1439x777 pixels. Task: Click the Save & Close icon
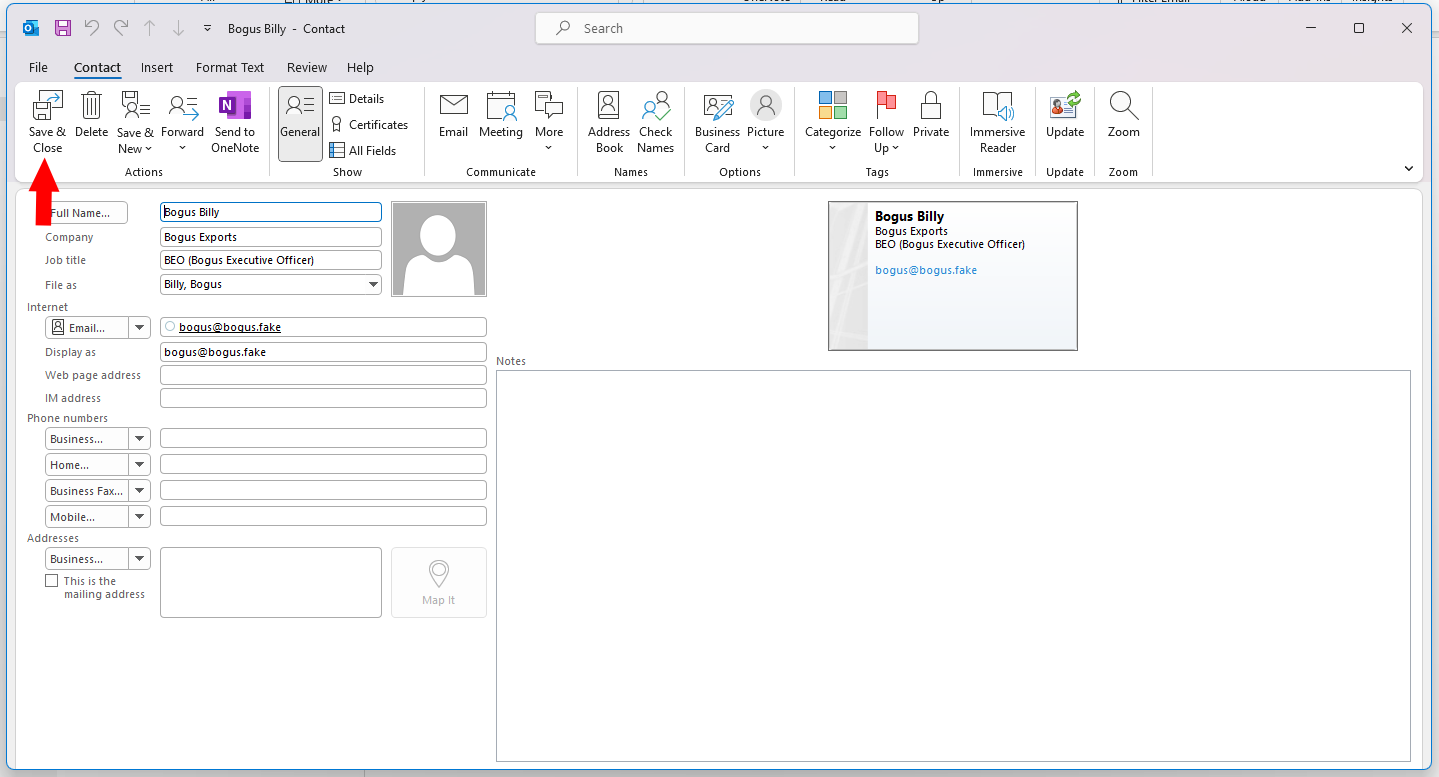click(47, 106)
